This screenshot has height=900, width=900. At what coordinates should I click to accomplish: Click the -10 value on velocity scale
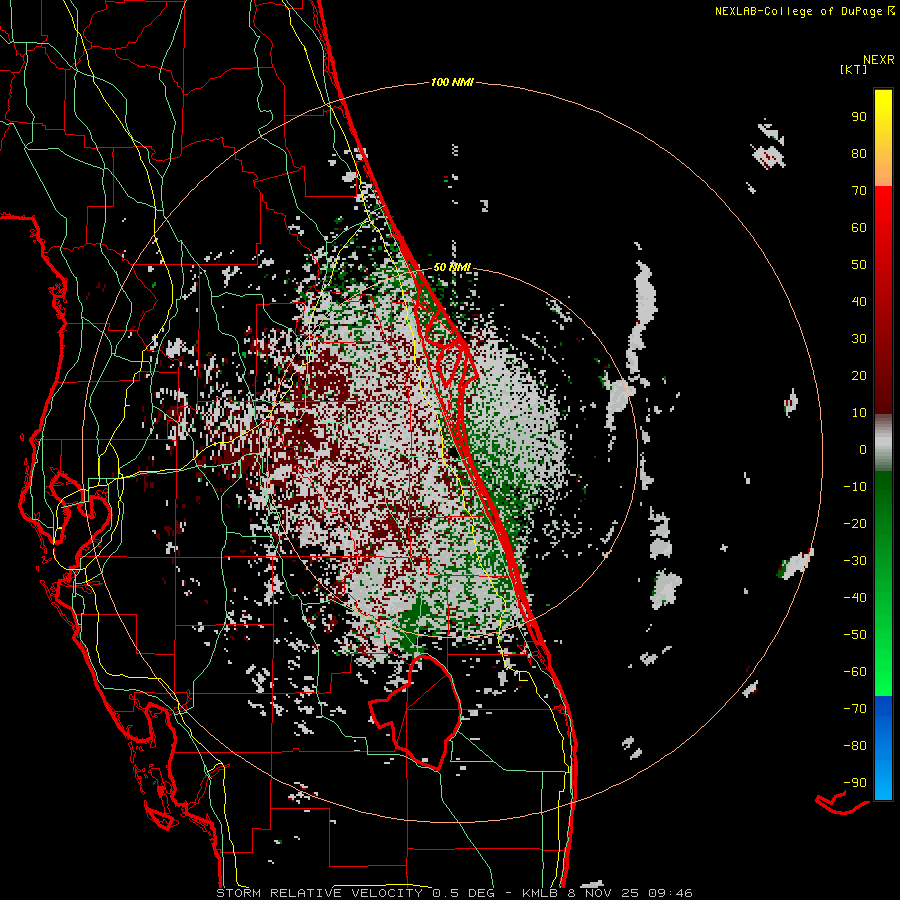[x=855, y=487]
